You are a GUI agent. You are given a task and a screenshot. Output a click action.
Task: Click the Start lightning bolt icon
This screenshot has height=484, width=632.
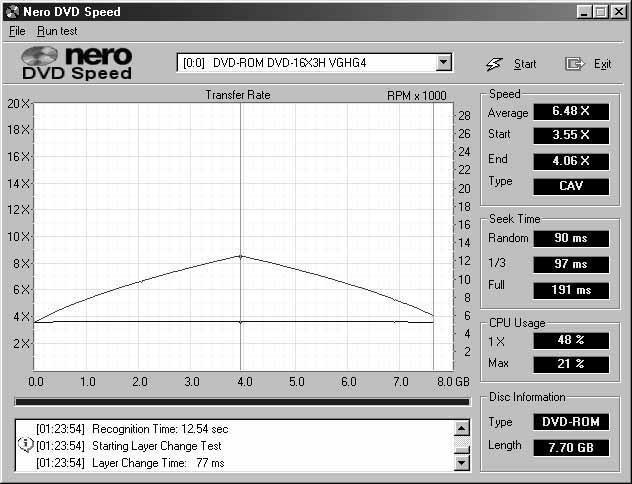494,64
